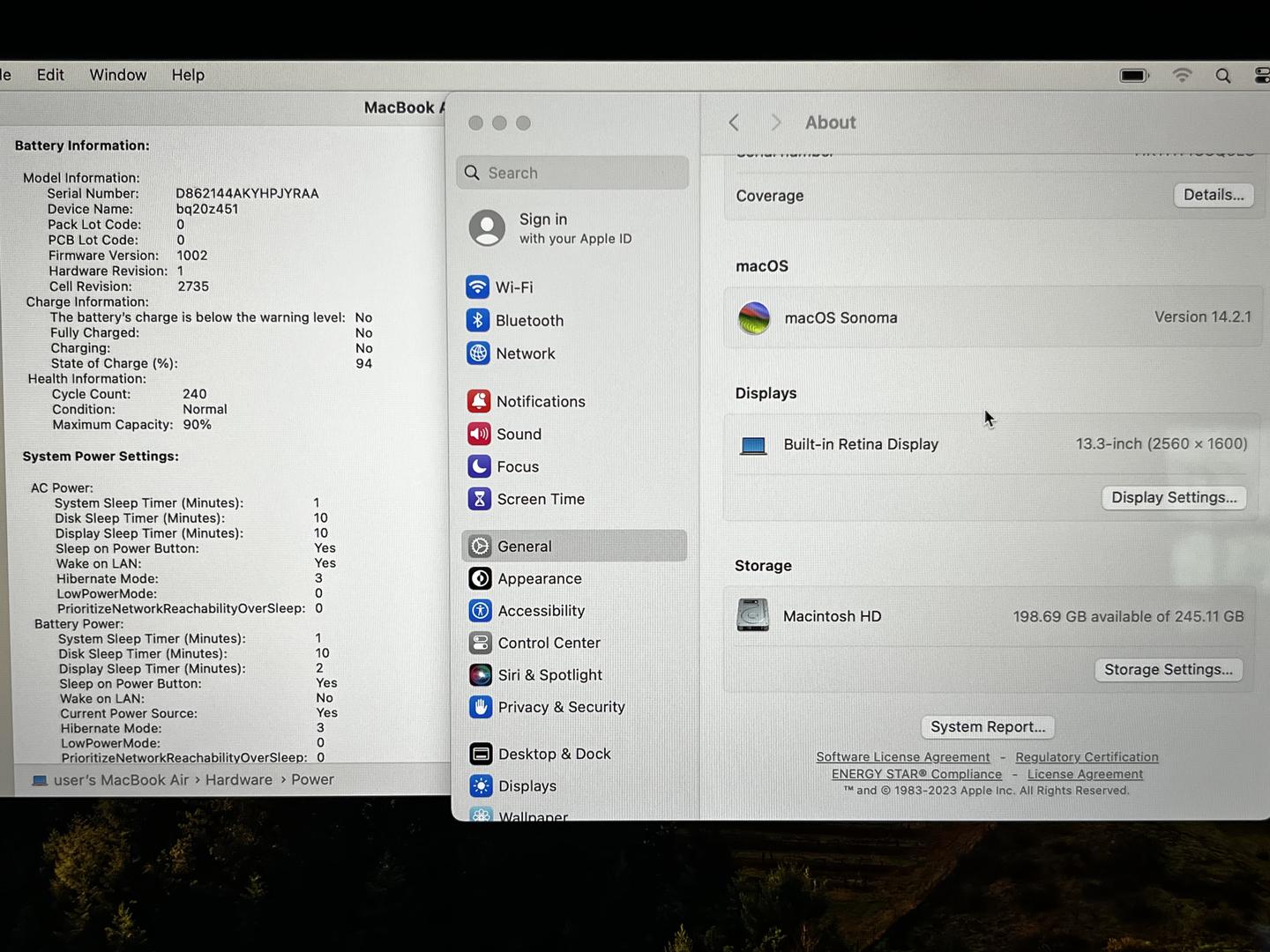Open Storage Settings button

coord(1169,669)
